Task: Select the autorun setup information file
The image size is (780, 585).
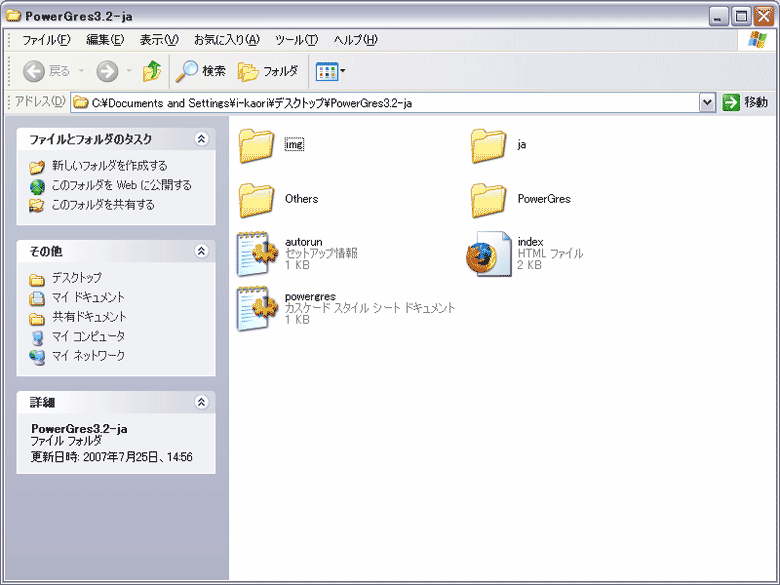Action: [x=257, y=253]
